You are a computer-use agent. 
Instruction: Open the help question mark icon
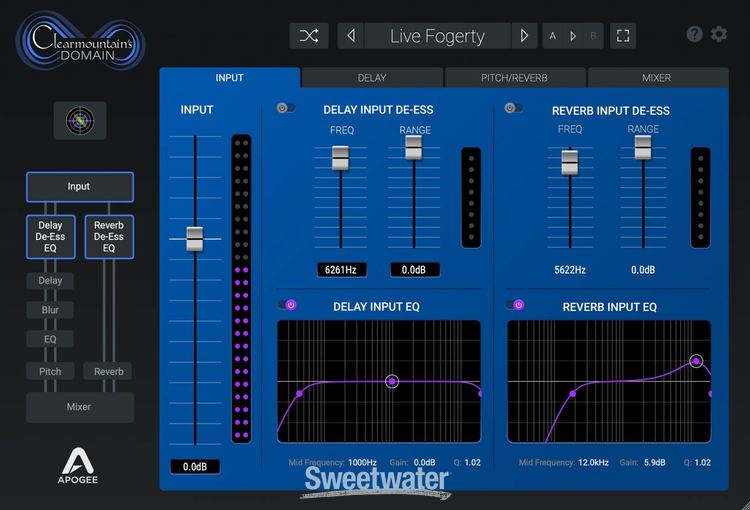pyautogui.click(x=694, y=34)
